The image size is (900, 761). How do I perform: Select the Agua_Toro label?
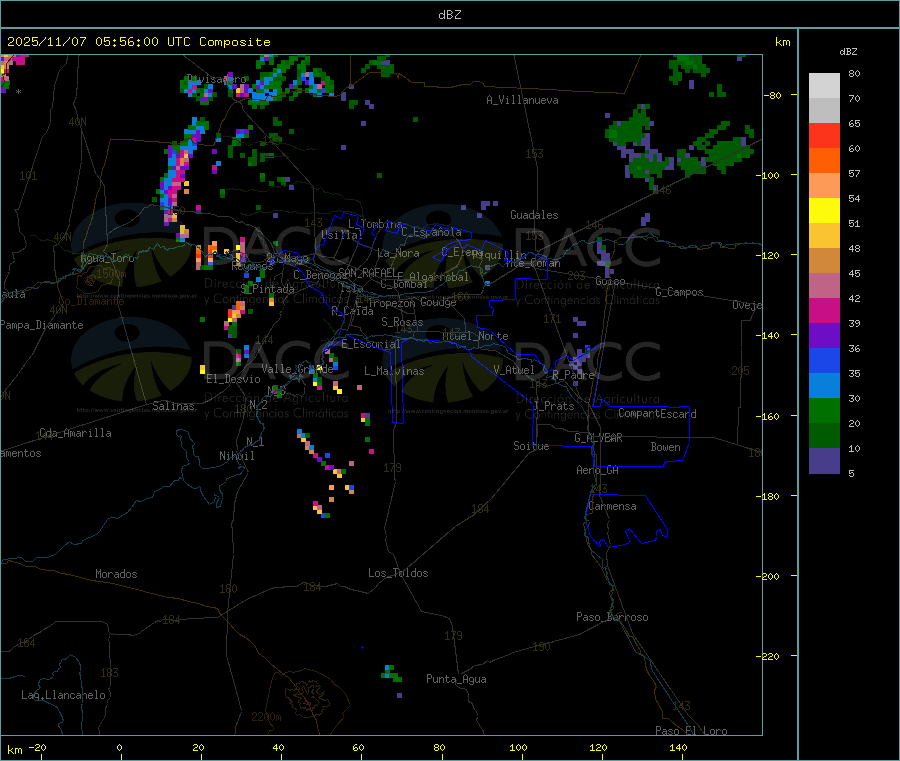(x=107, y=258)
